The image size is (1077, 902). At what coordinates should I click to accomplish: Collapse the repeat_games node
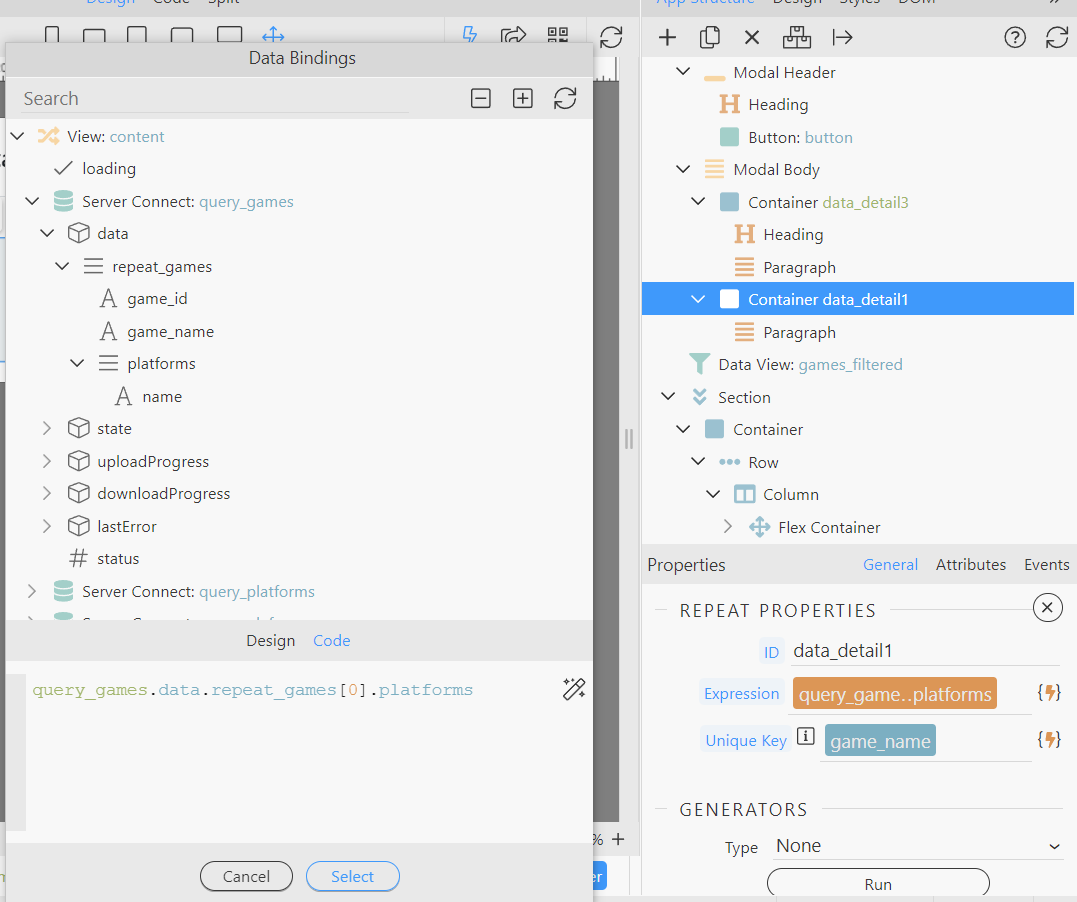62,267
